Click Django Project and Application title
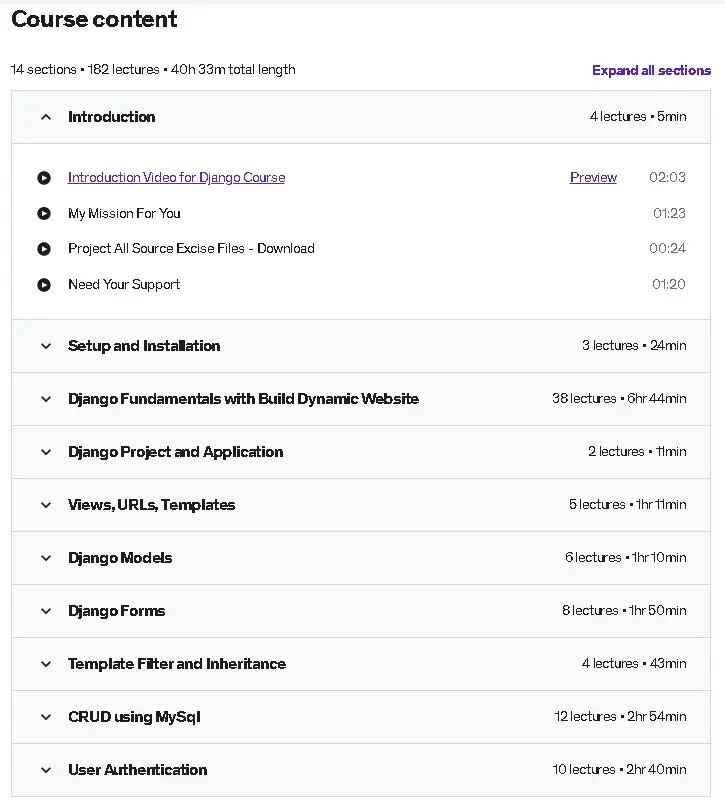725x805 pixels. coord(176,452)
